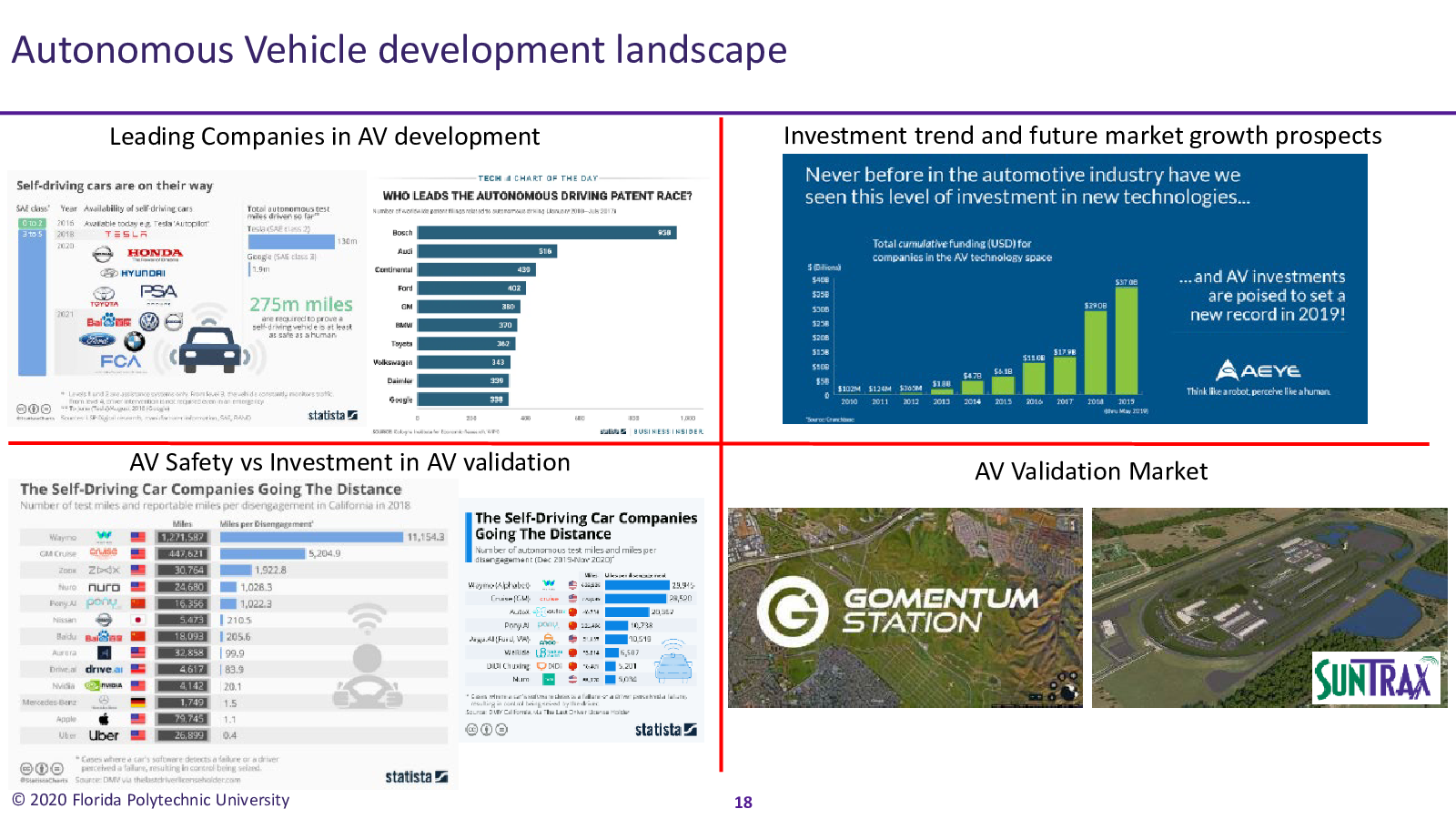Click the 2020 chart title 'Going The Distance'

pos(586,526)
